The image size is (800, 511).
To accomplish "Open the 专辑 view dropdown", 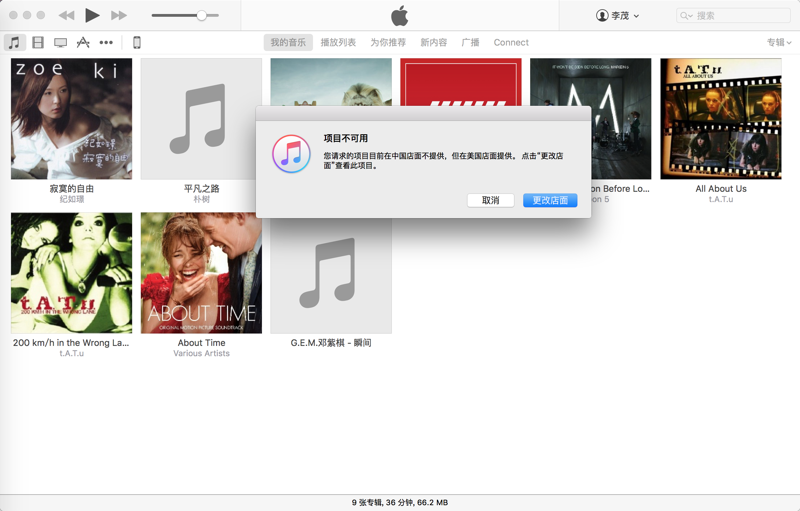I will (x=779, y=42).
